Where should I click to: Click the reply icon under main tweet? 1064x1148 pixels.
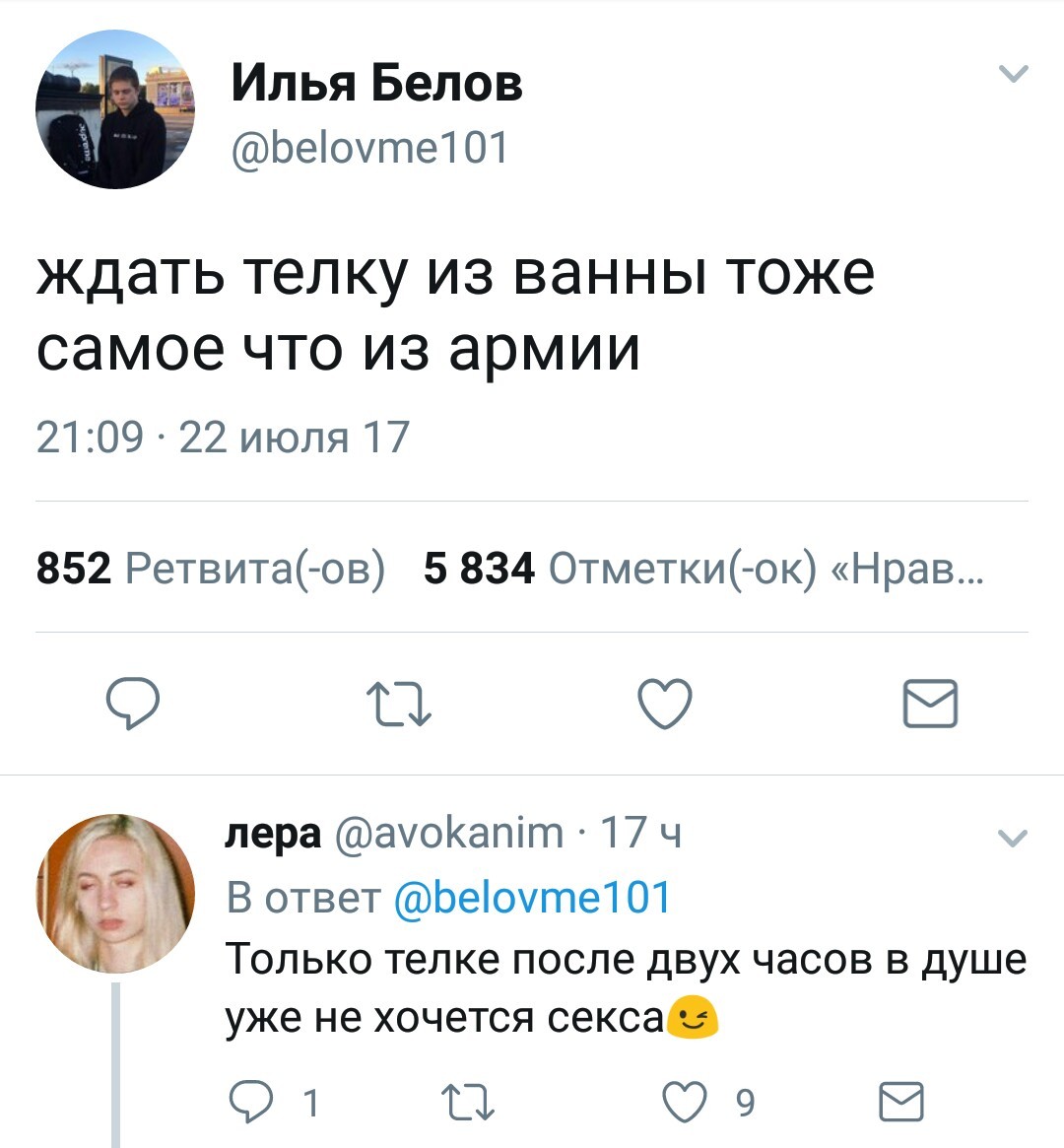pos(133,704)
